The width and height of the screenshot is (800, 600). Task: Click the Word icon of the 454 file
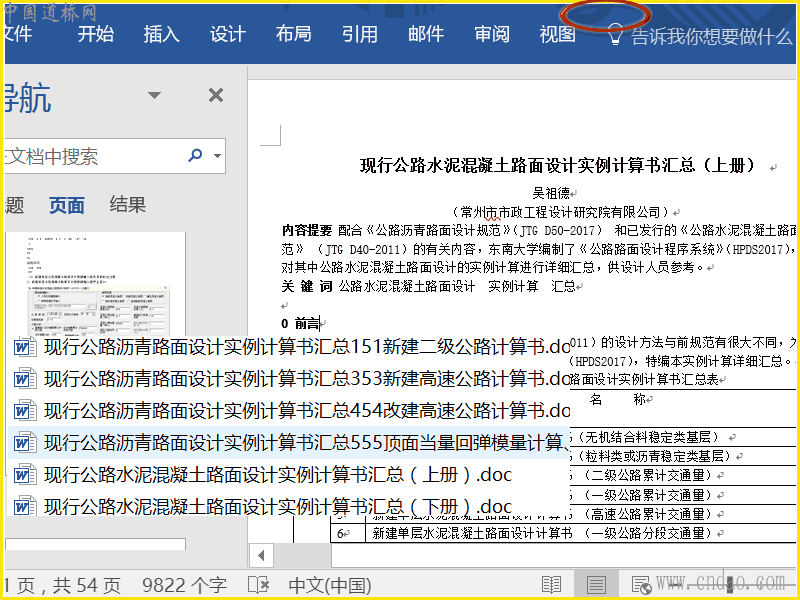click(x=25, y=411)
